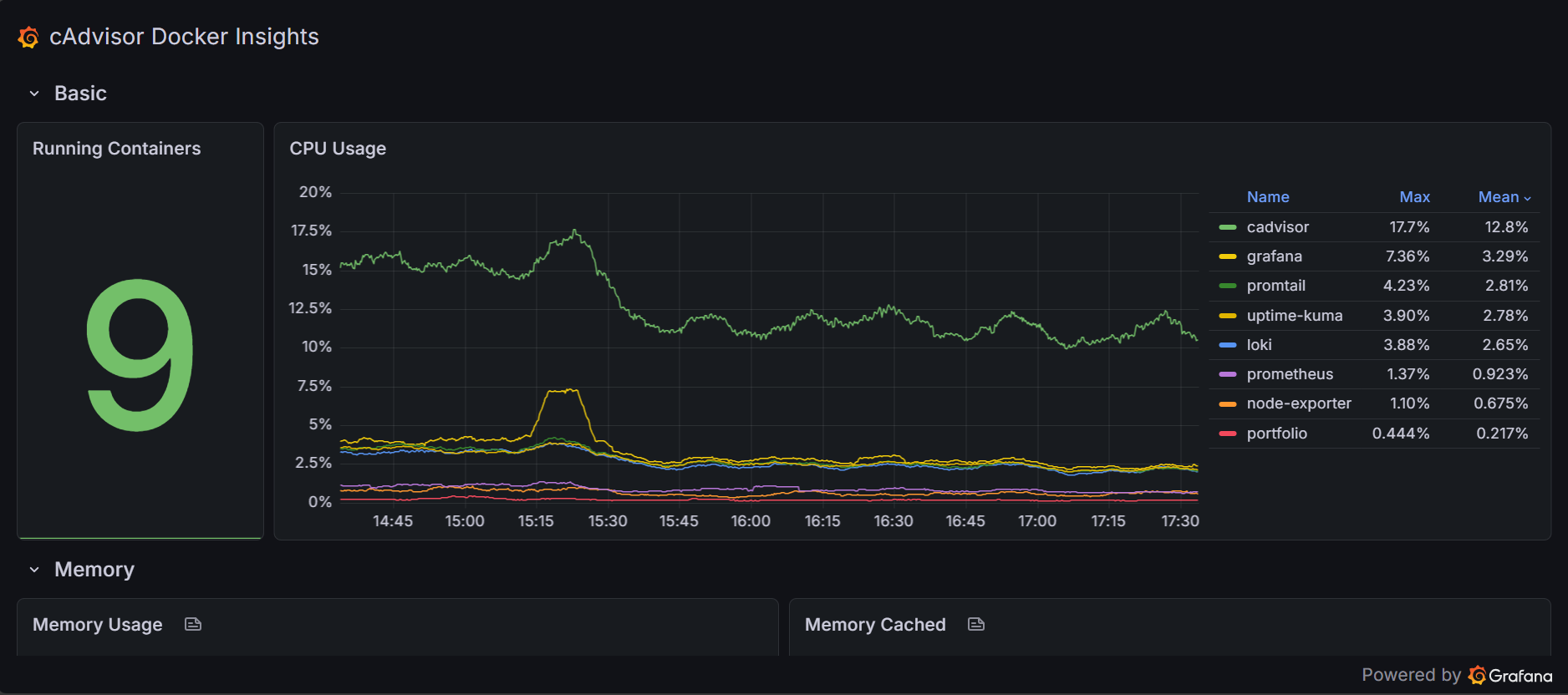1568x695 pixels.
Task: Click loki series color swatch
Action: tap(1228, 345)
